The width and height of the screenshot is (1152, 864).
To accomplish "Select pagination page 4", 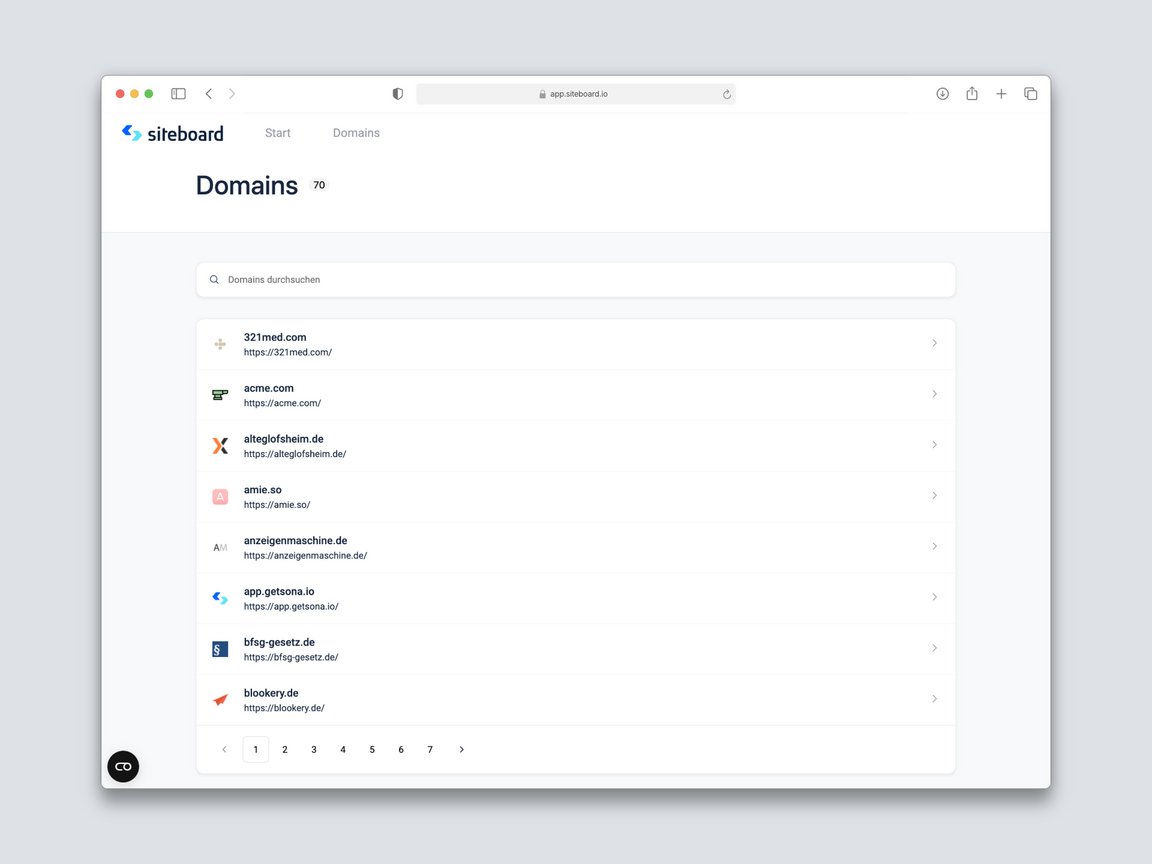I will click(343, 749).
